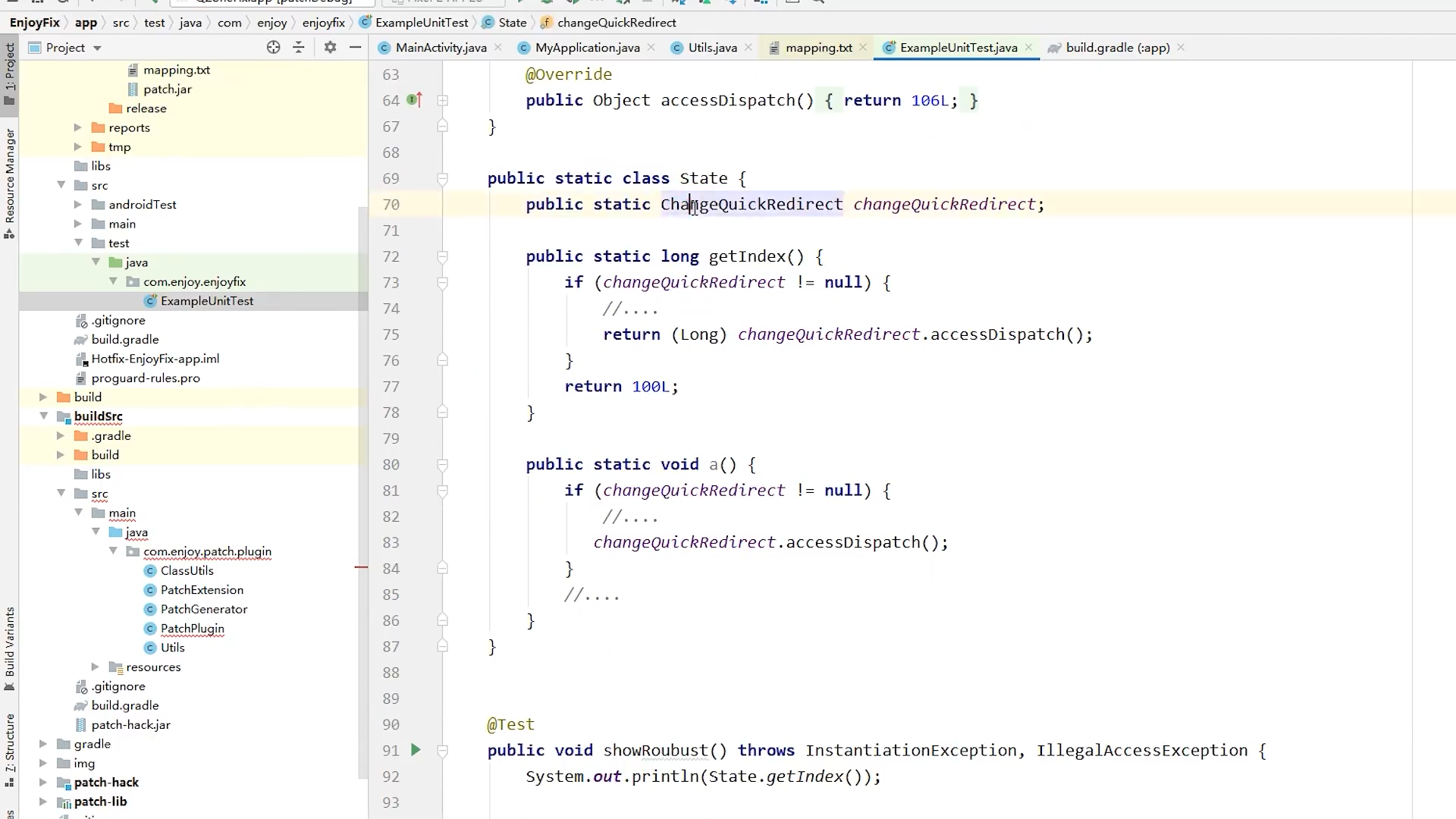1456x819 pixels.
Task: Open the Build Variants side panel
Action: (x=10, y=645)
